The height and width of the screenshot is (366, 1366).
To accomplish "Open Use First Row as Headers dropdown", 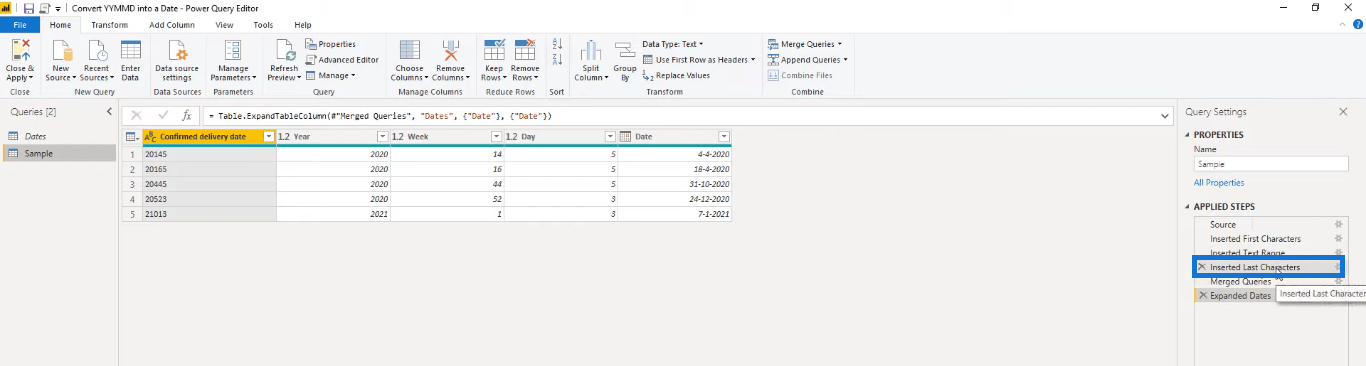I will pos(699,59).
